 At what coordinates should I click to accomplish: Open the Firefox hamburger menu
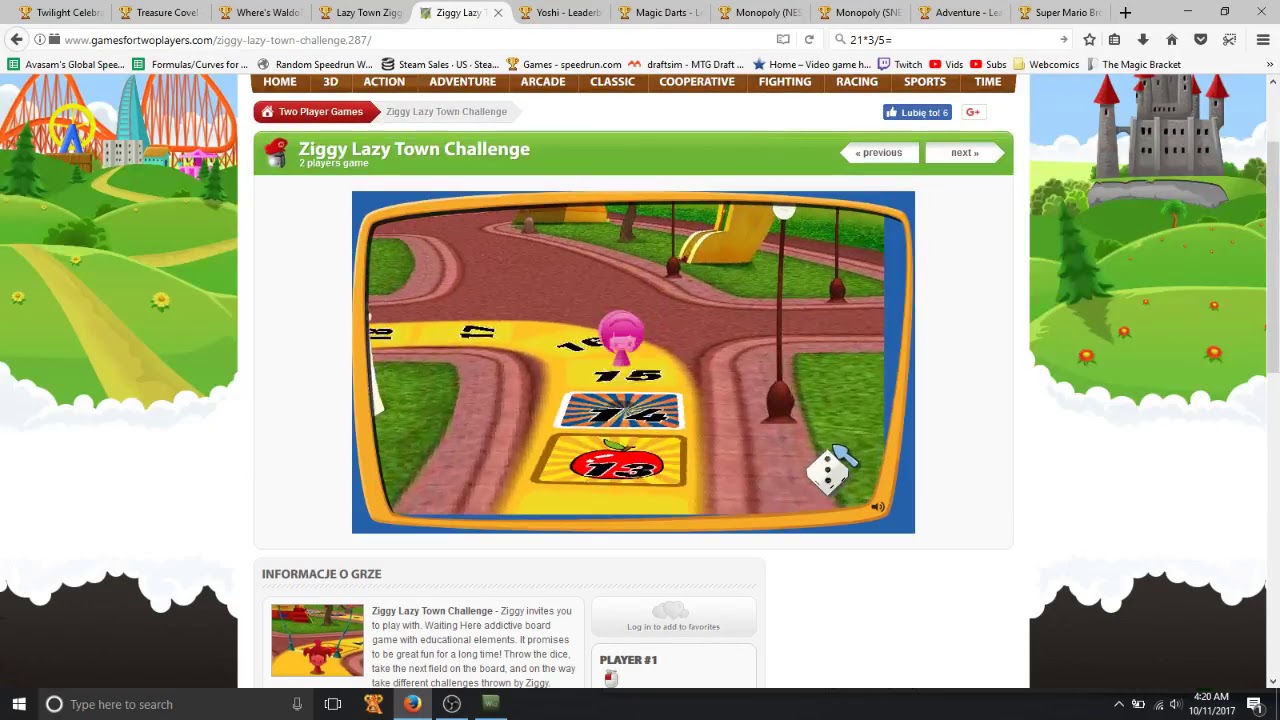(1263, 40)
